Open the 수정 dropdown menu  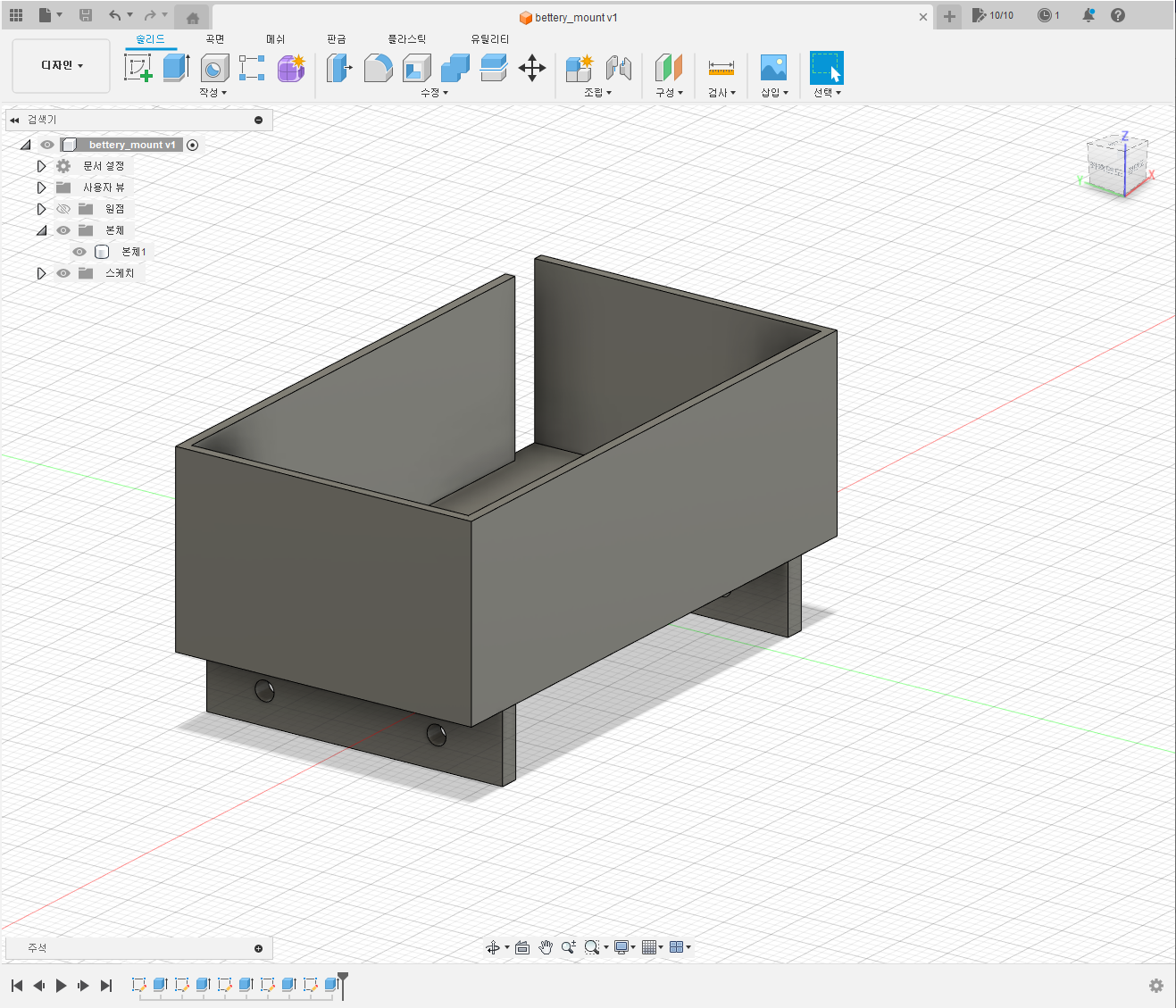point(435,93)
